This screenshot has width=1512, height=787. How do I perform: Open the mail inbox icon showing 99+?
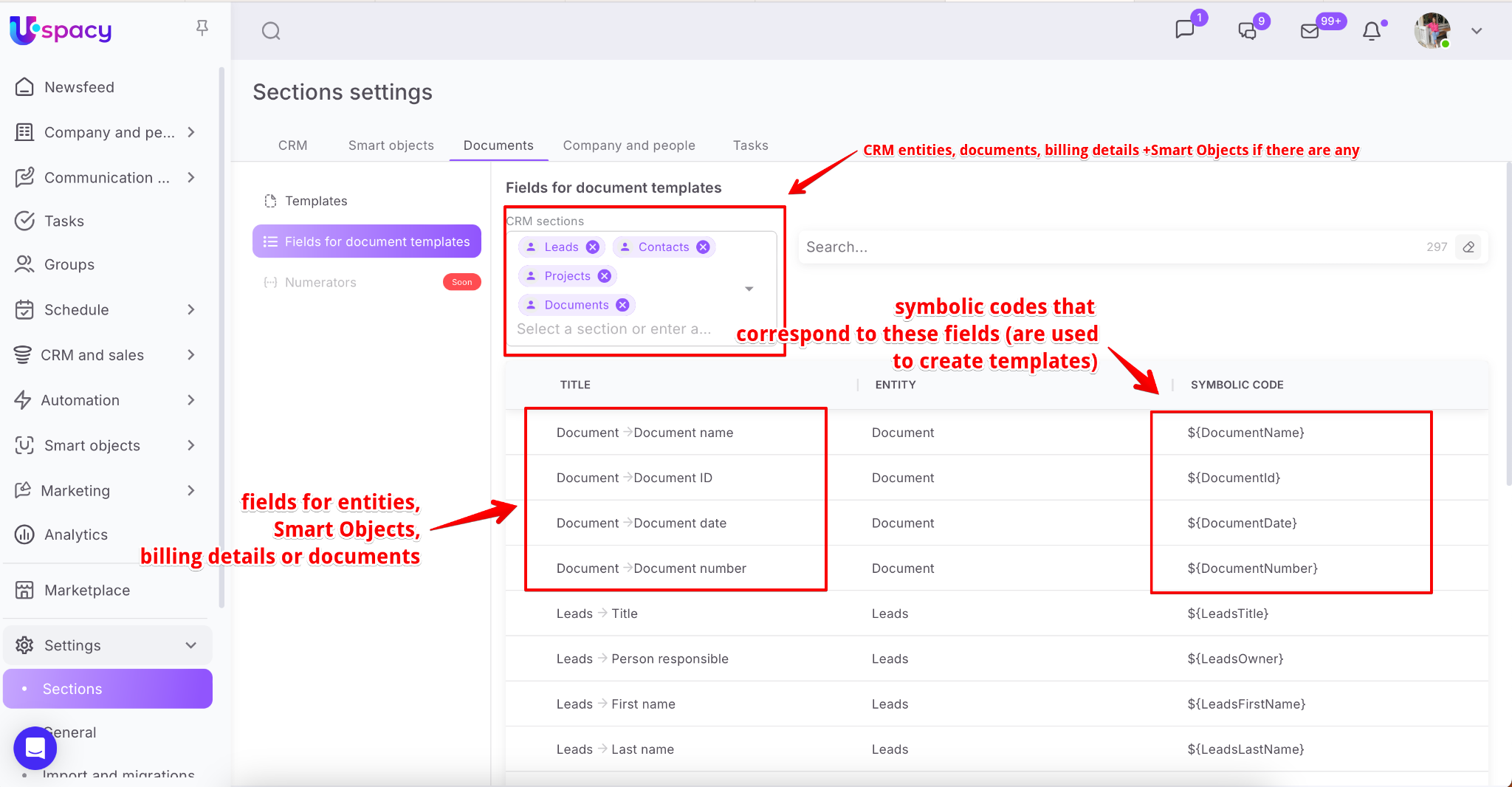[1310, 31]
